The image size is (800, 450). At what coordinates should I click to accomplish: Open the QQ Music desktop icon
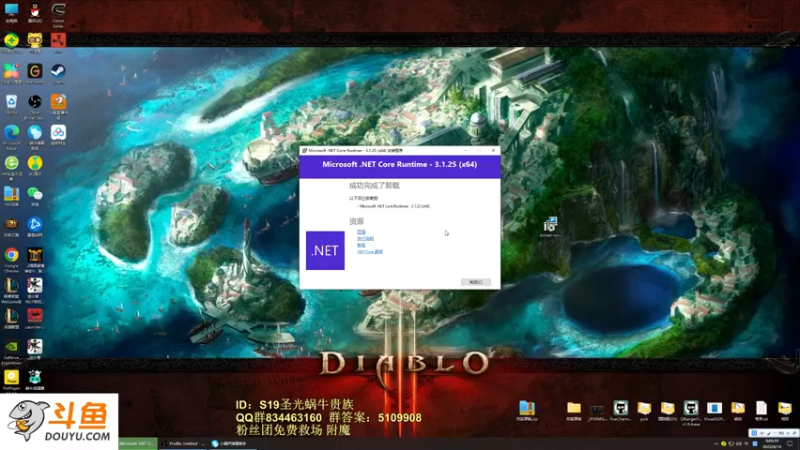(x=35, y=165)
